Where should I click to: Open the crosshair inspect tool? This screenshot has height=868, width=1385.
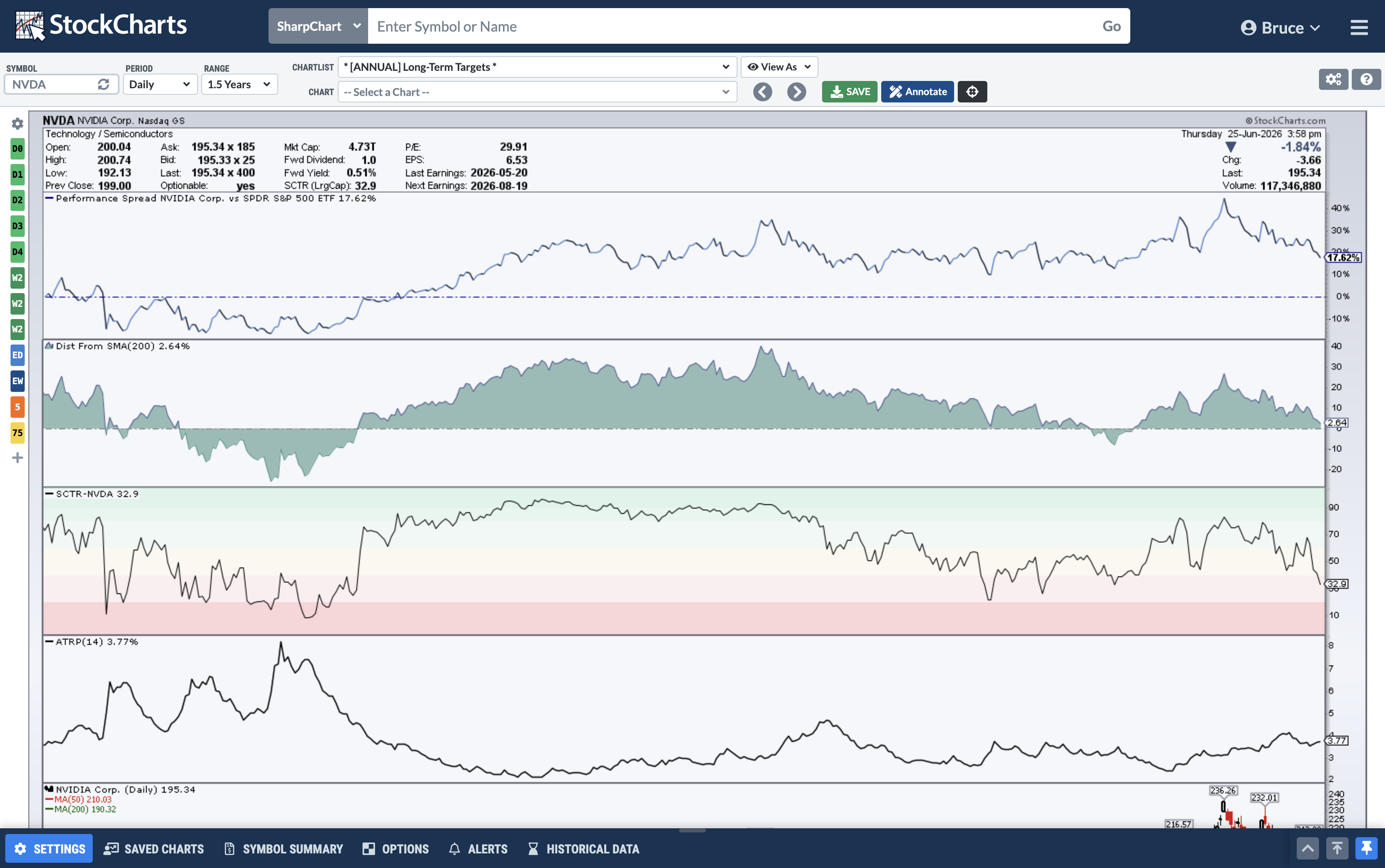972,92
